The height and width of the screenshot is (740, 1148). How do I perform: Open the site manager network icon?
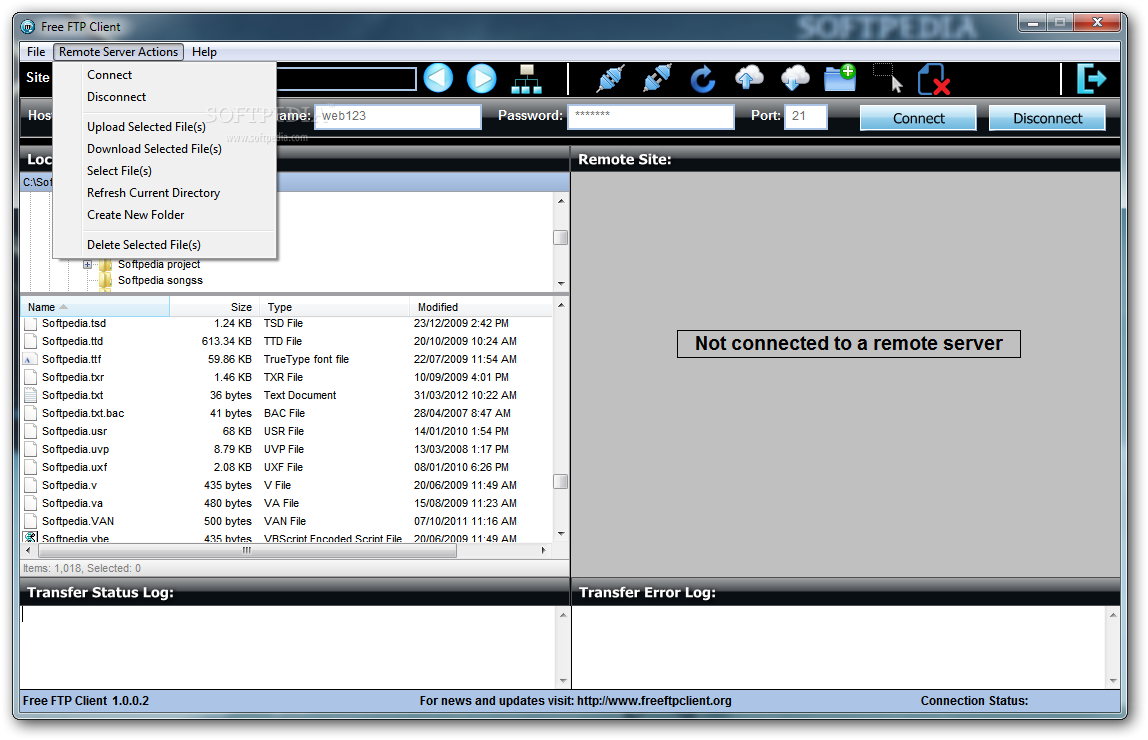coord(526,79)
